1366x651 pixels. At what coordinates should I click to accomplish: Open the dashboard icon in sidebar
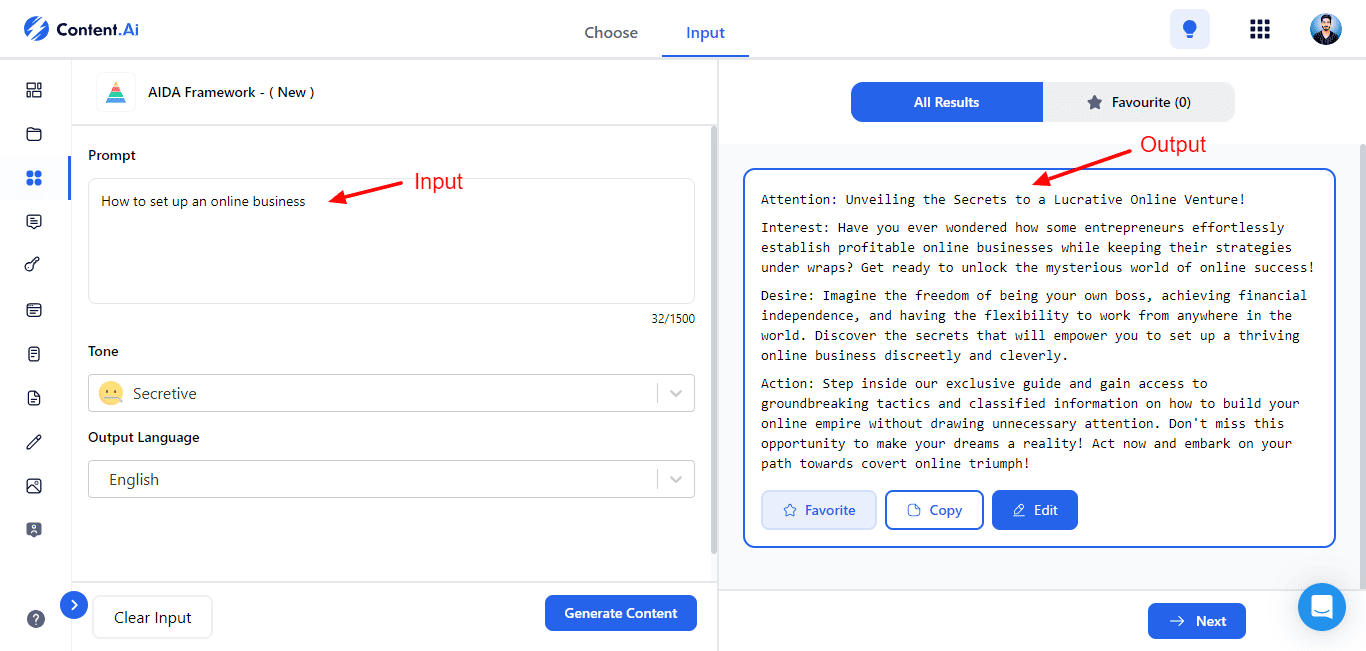[34, 90]
